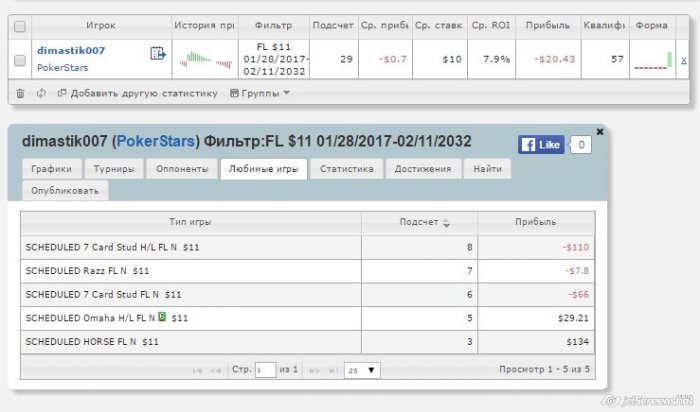Open the Оппоненты tab

click(x=182, y=169)
